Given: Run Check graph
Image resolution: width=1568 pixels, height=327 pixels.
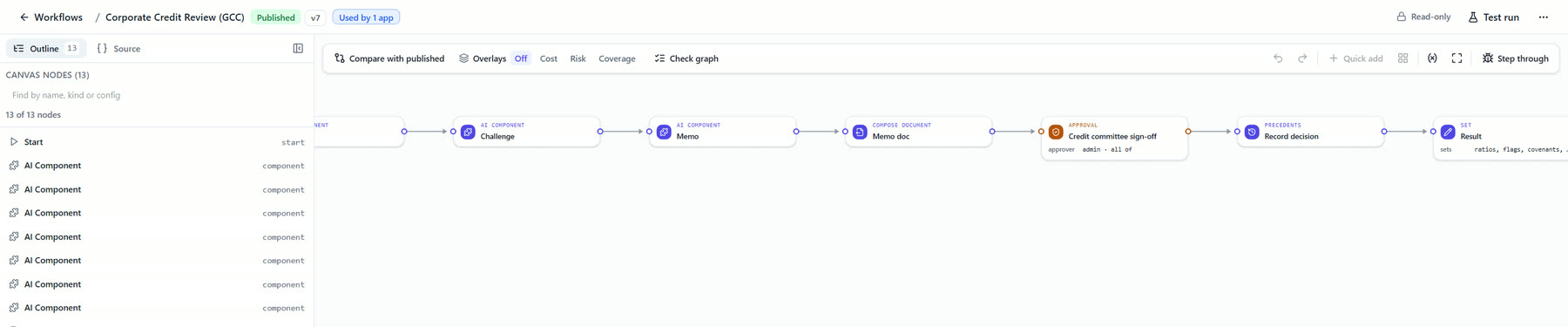Looking at the screenshot, I should coord(686,58).
